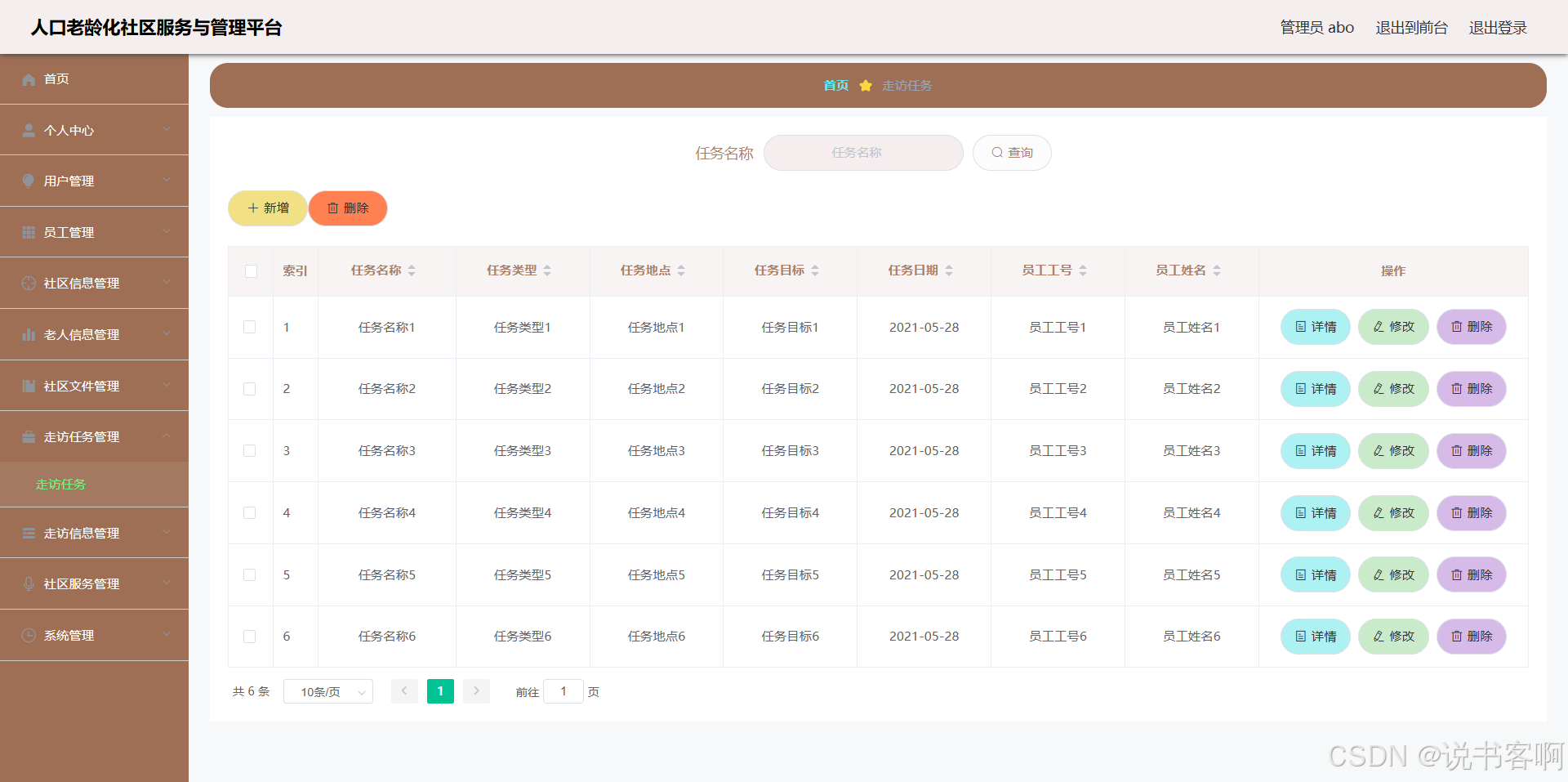Select page 1 in the pagination
This screenshot has height=782, width=1568.
pos(440,691)
